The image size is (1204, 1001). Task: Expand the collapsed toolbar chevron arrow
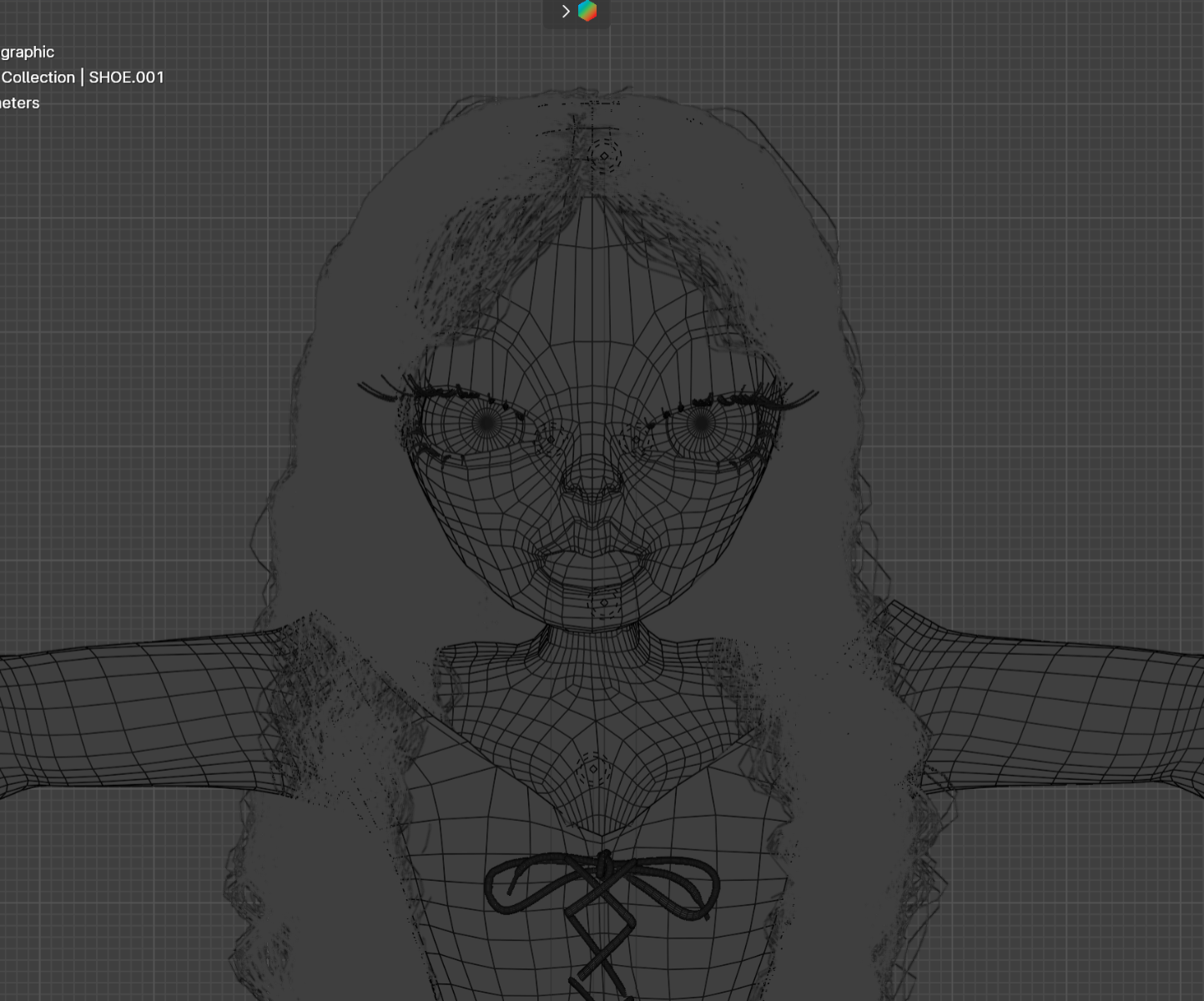point(566,12)
